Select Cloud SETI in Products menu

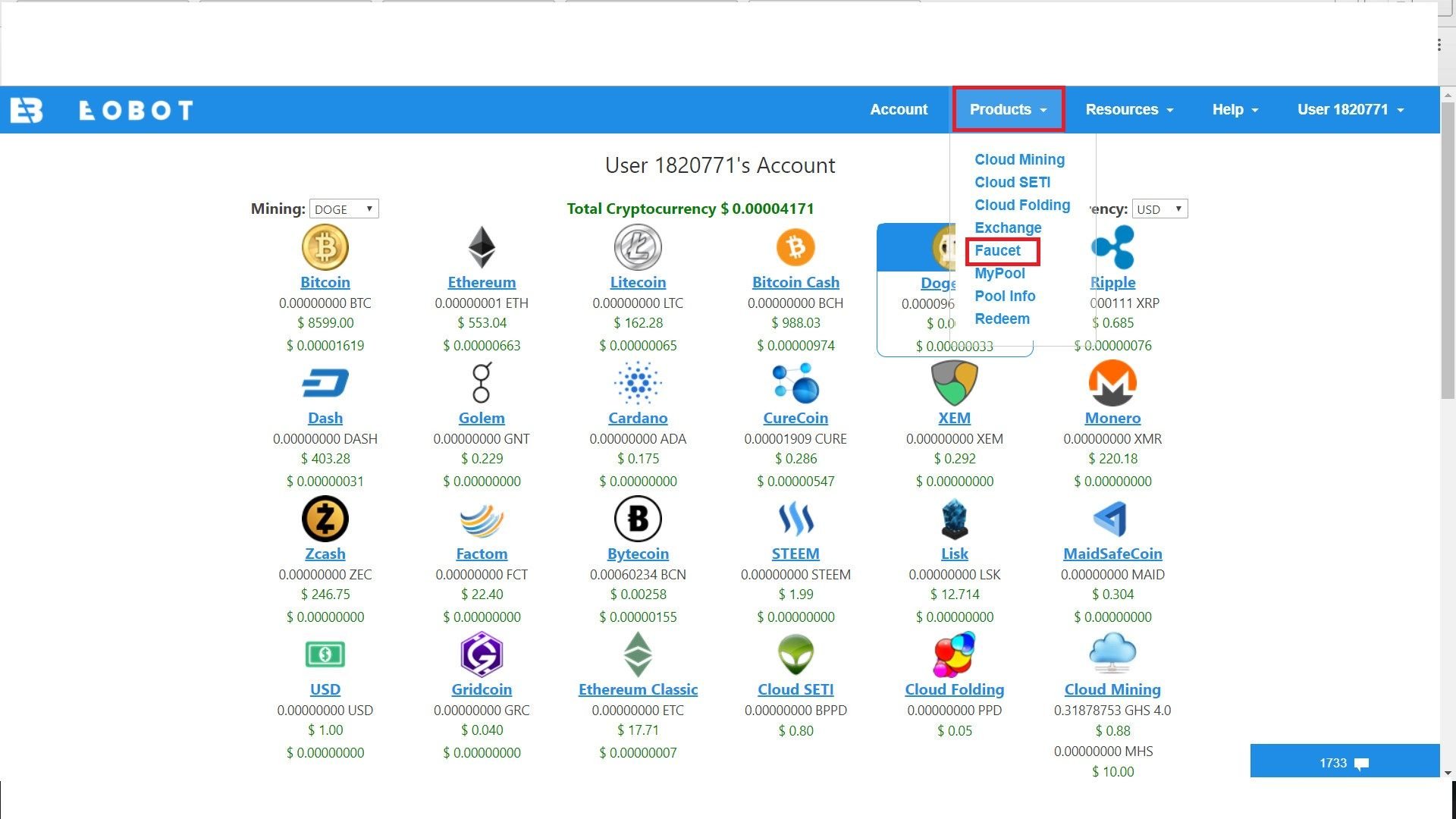point(1012,182)
